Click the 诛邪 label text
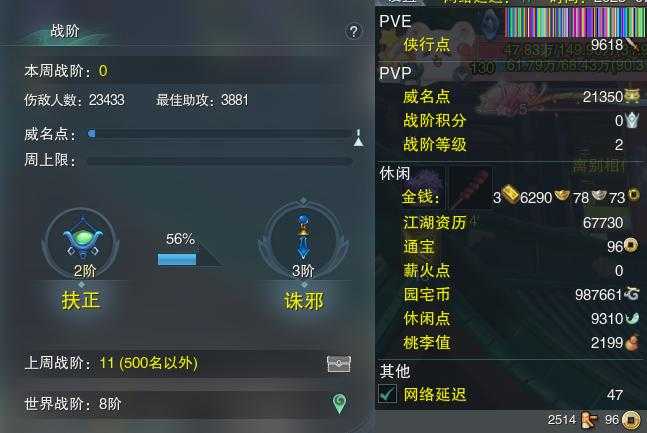The image size is (647, 433). [x=304, y=301]
